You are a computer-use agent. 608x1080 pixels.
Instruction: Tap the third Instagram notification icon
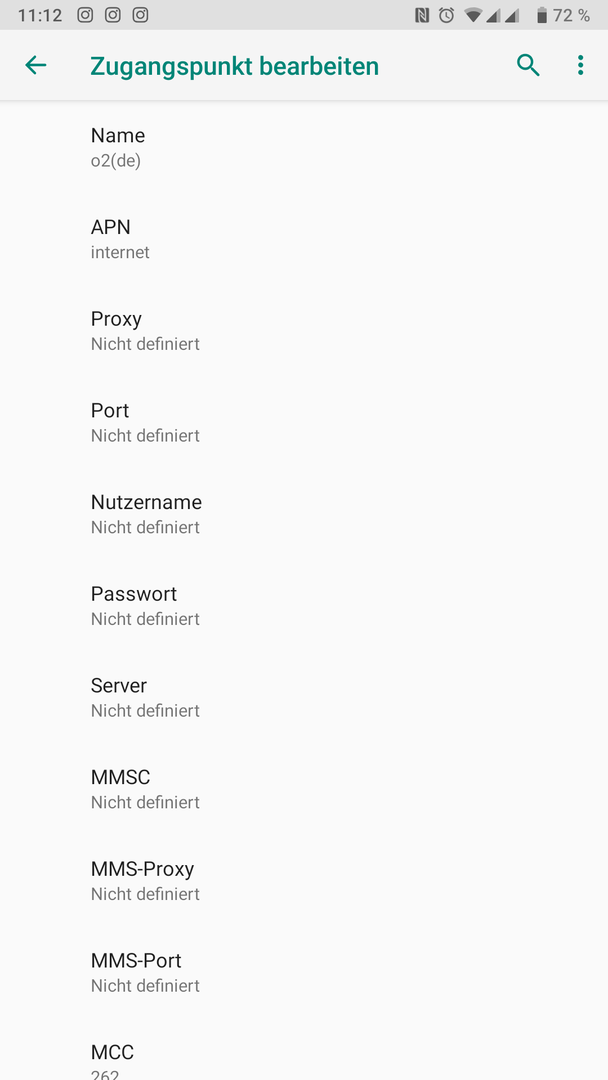tap(140, 15)
